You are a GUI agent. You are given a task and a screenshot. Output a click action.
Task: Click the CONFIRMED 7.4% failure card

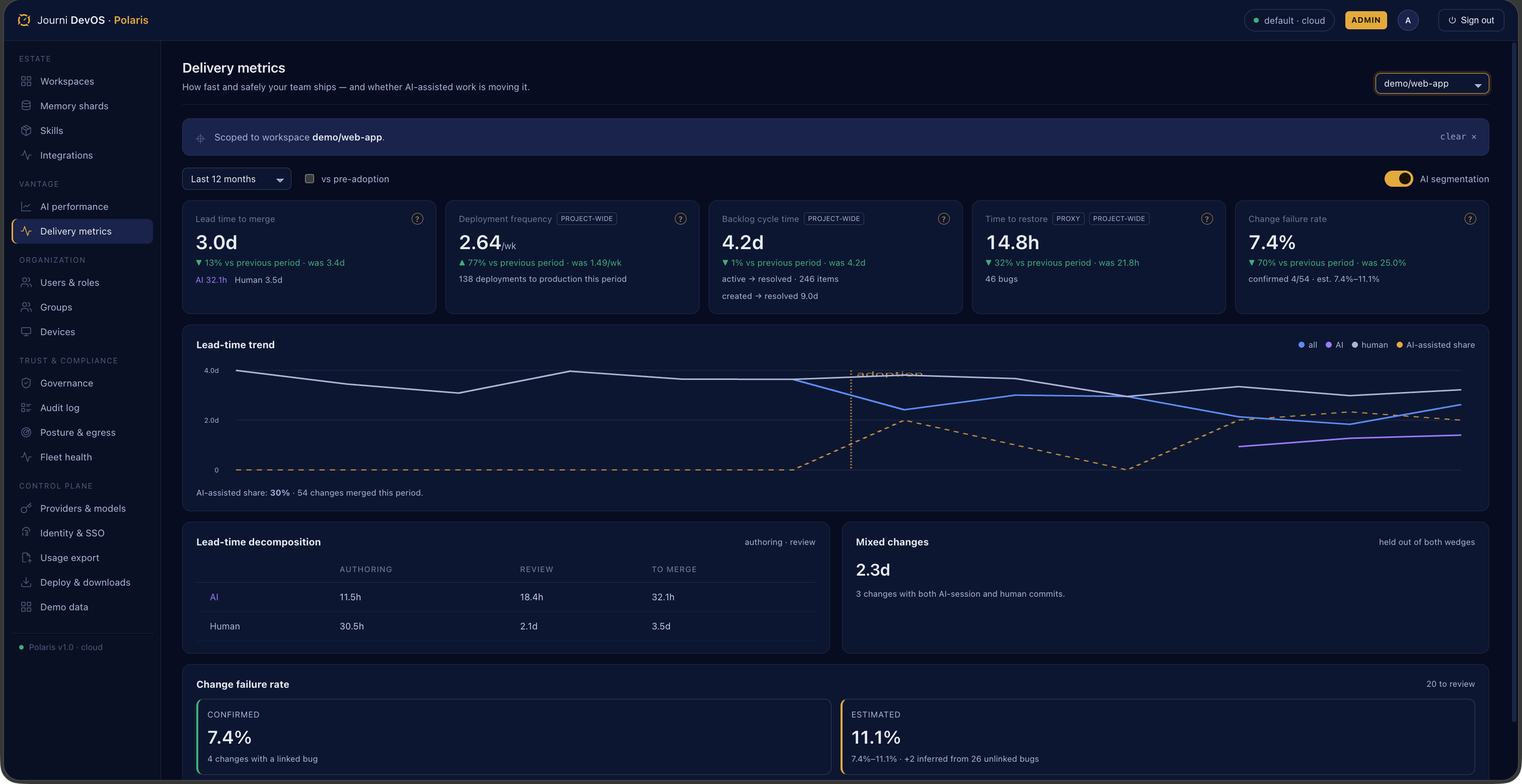click(x=514, y=737)
